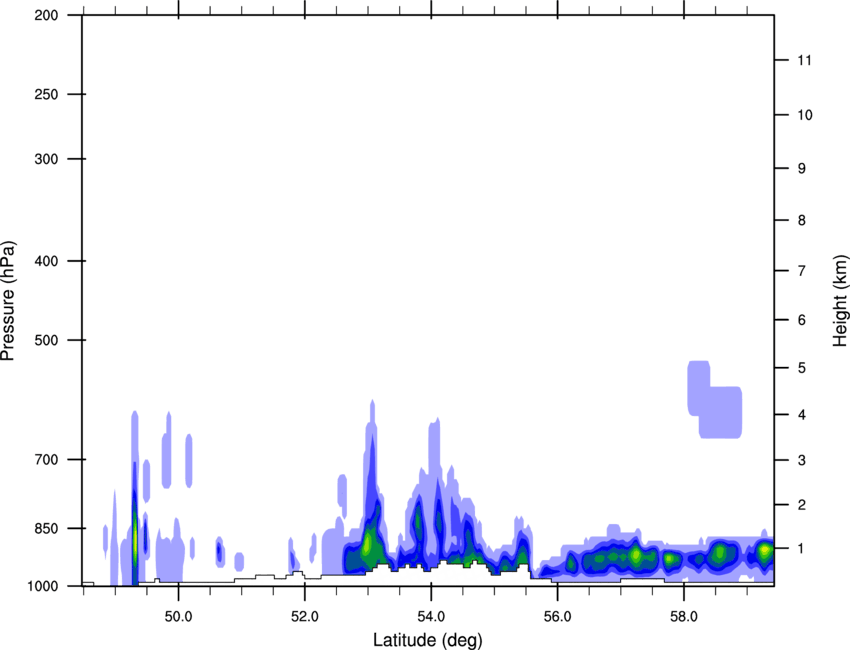Click the 8 km height label
The height and width of the screenshot is (650, 850).
802,220
